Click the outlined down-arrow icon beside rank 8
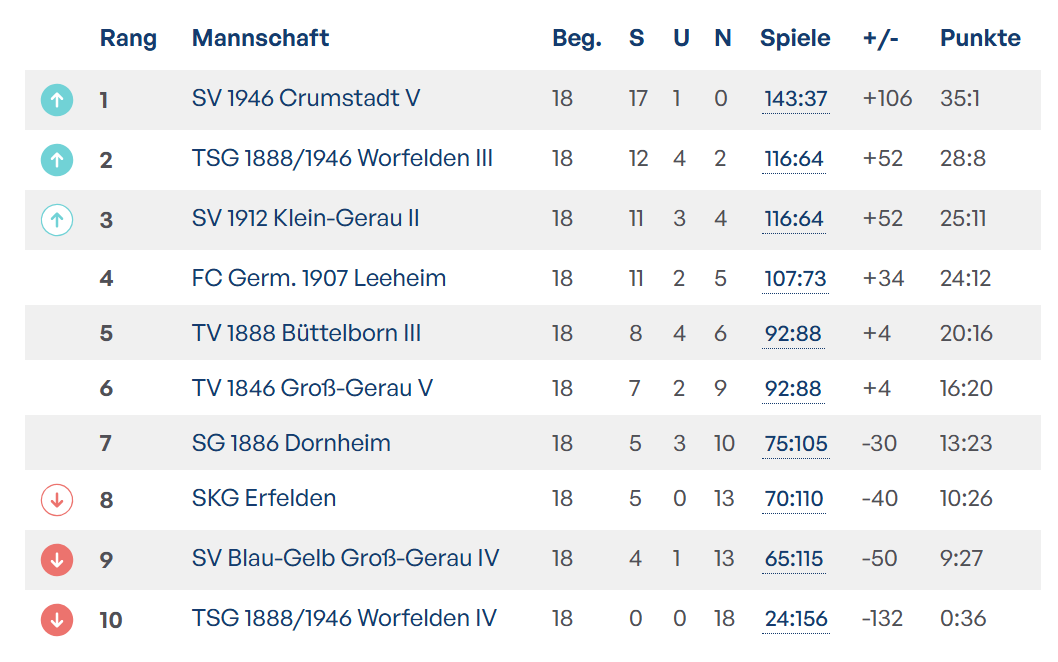 click(57, 499)
